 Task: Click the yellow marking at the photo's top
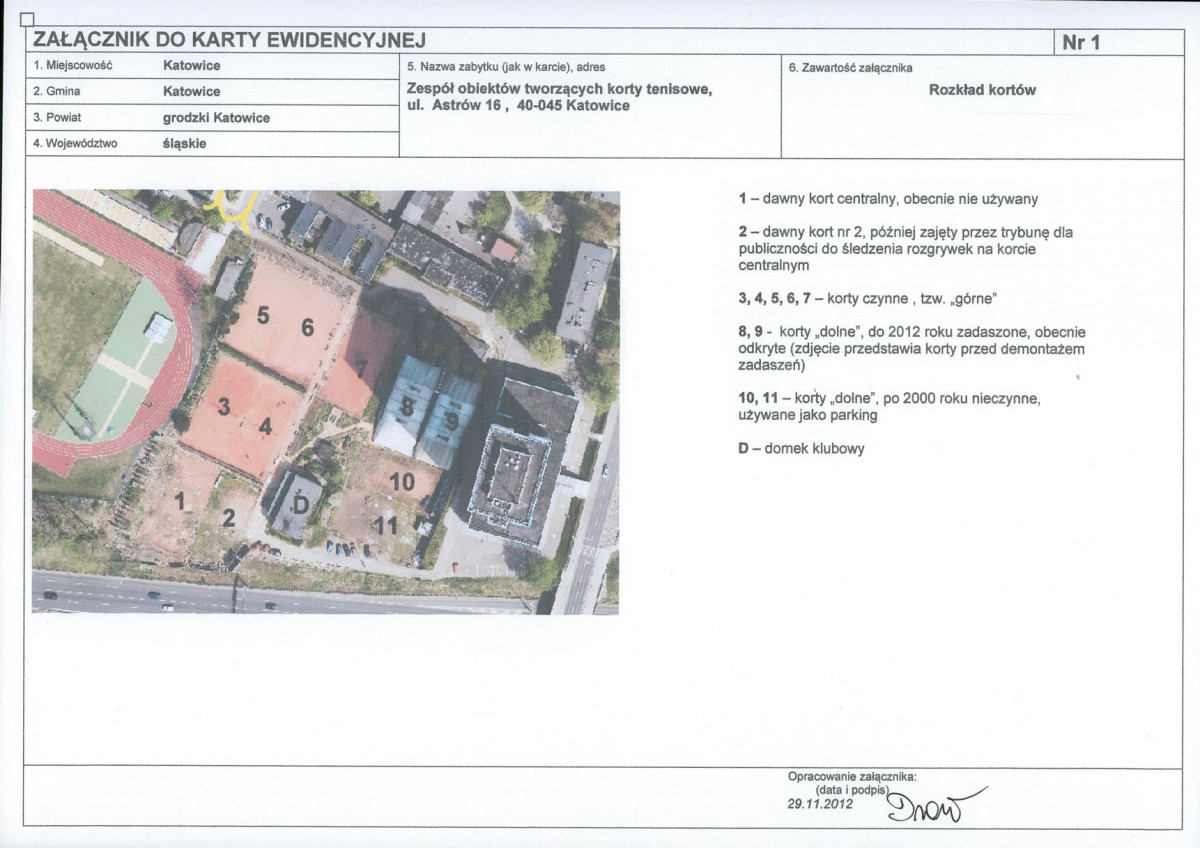pos(233,207)
